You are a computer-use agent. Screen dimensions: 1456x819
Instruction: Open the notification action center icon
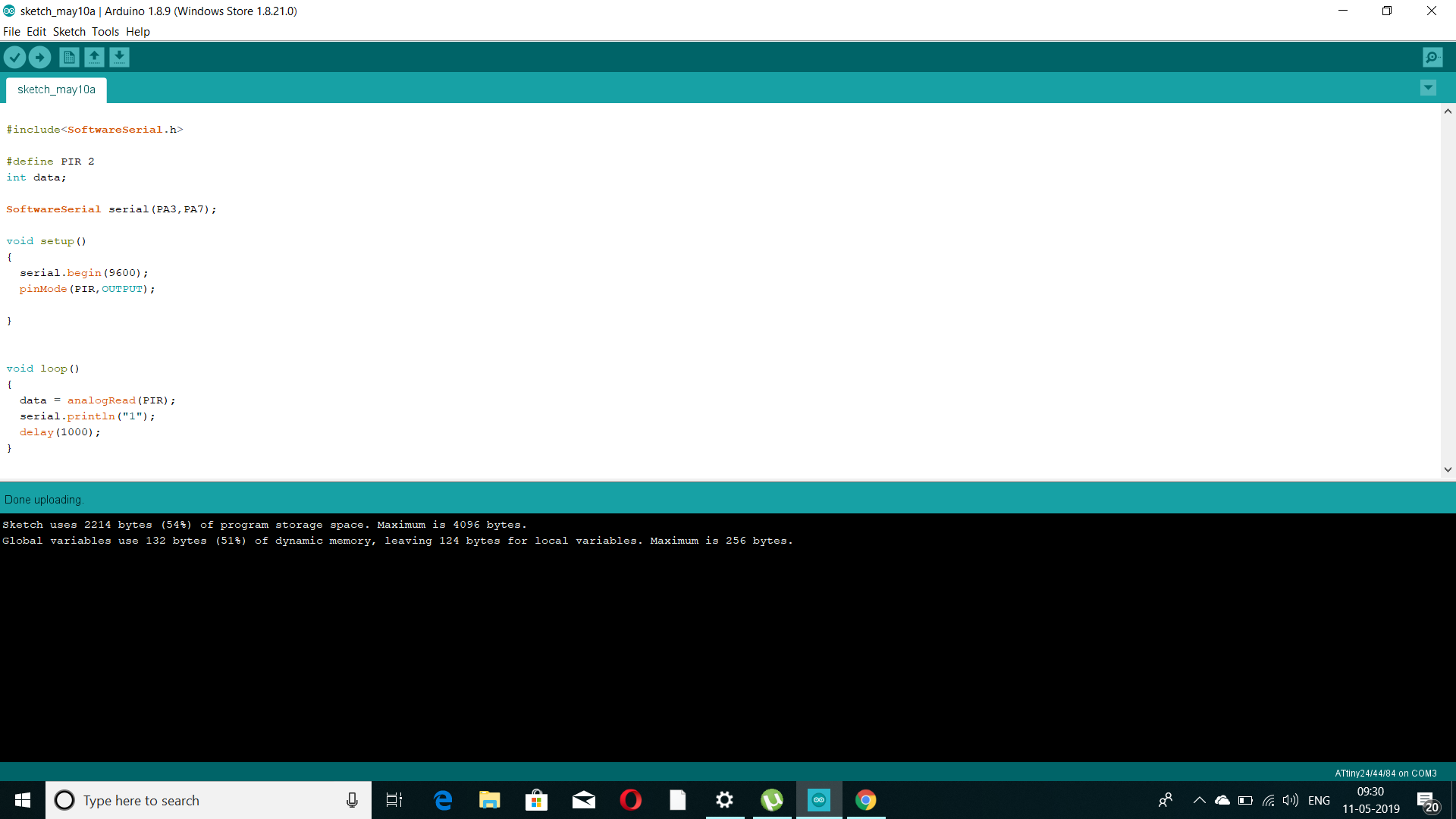(1427, 801)
